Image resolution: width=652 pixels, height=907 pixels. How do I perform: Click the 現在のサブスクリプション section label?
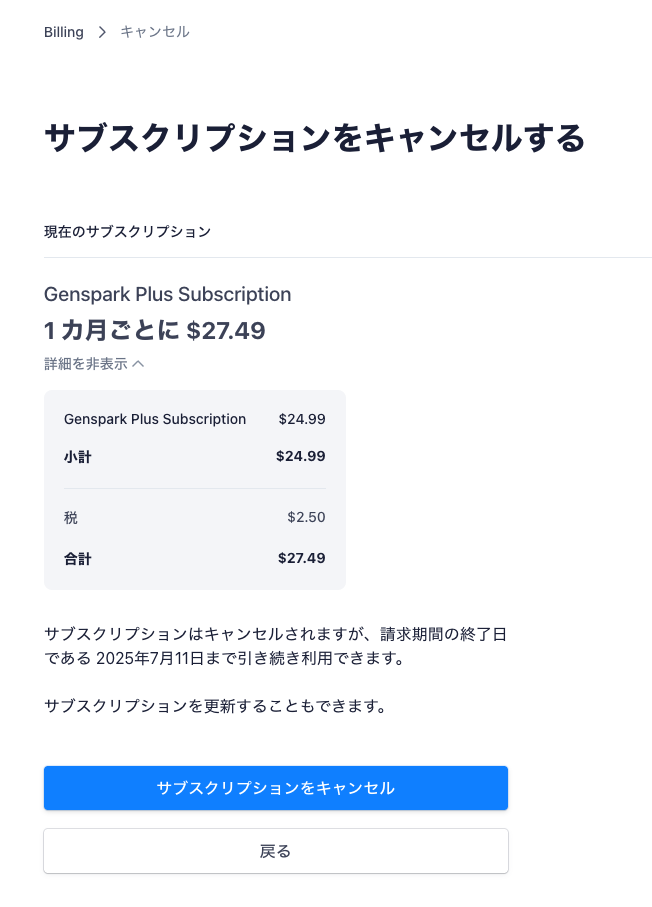coord(127,232)
